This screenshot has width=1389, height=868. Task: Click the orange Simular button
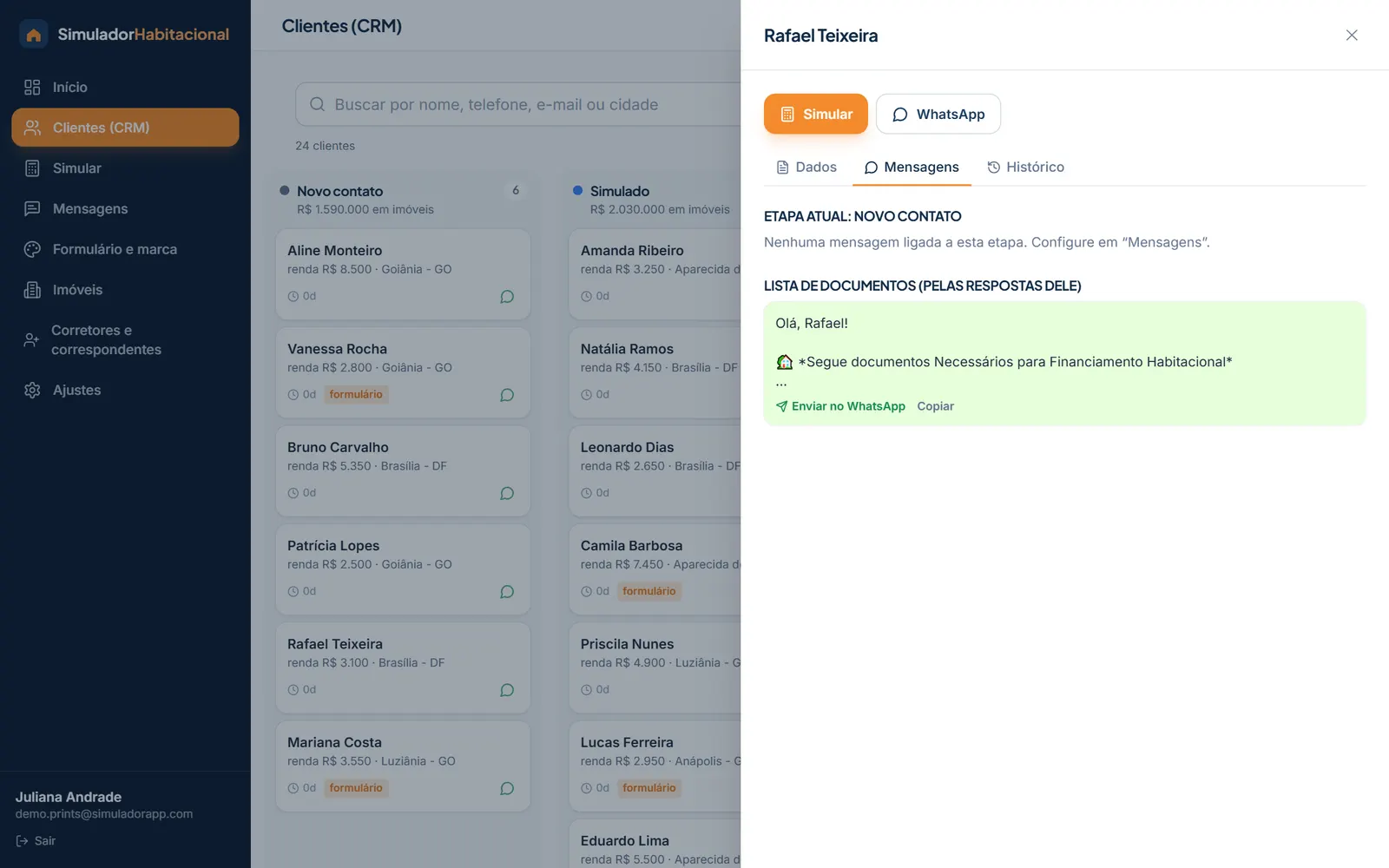pos(816,114)
